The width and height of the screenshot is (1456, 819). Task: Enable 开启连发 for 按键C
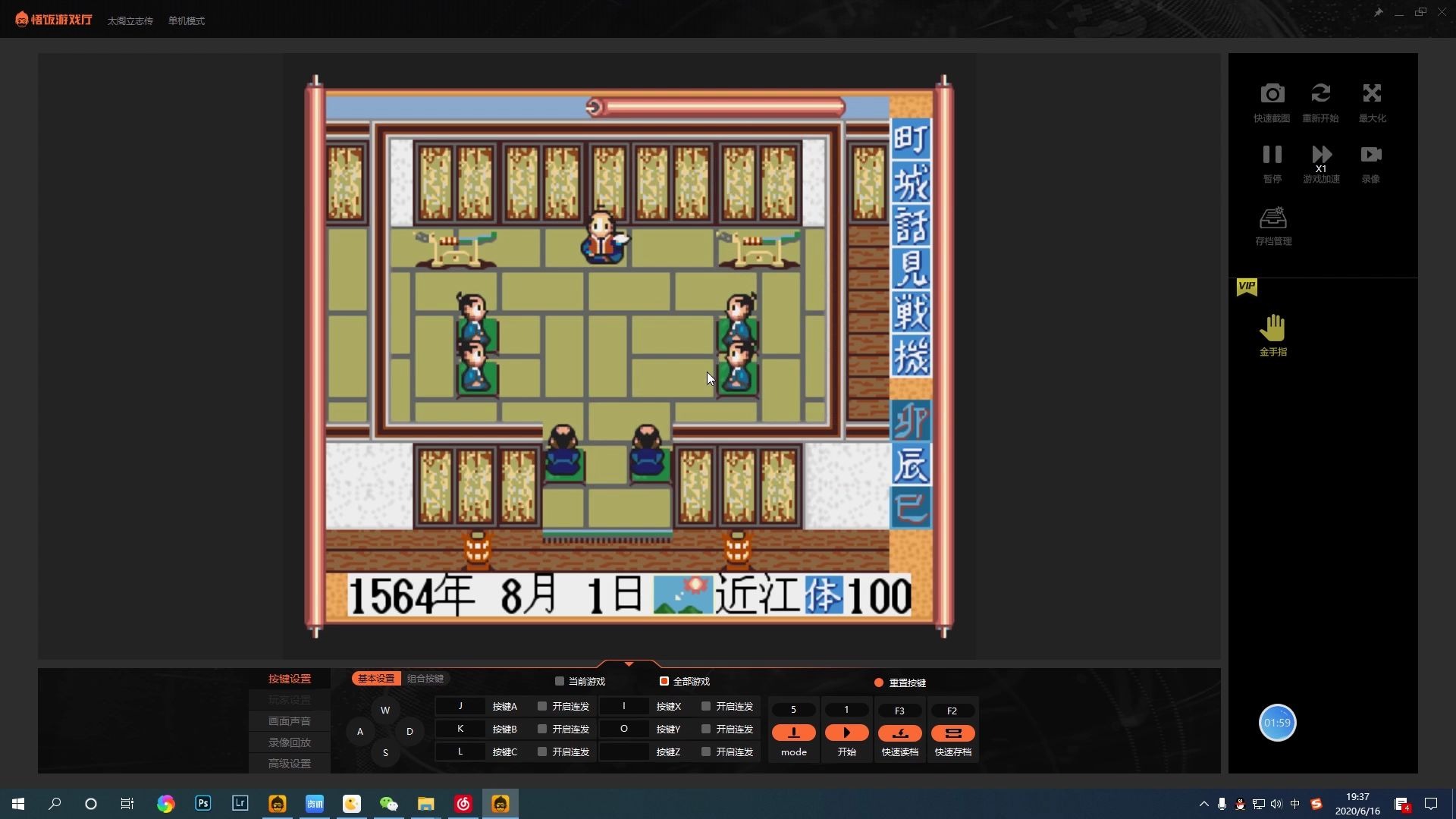point(542,752)
